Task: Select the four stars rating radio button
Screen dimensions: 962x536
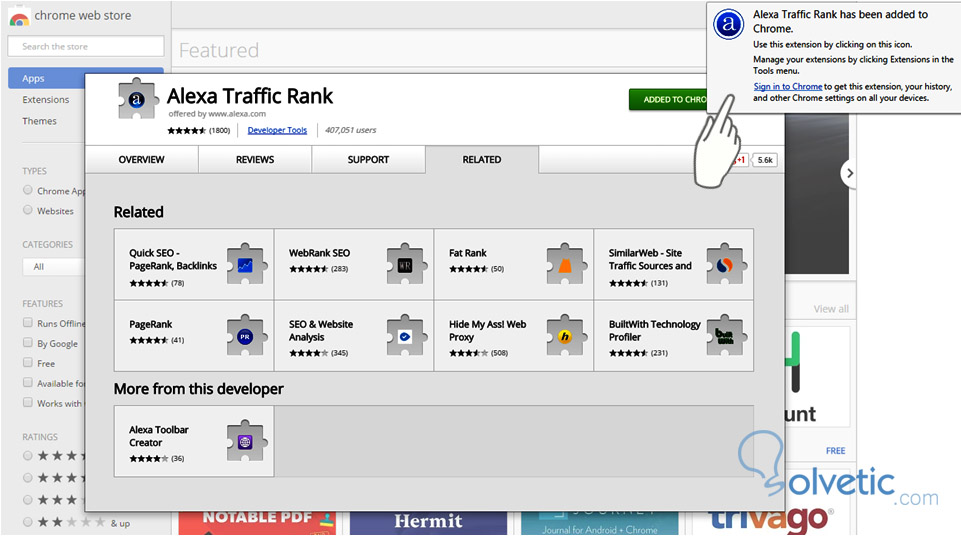Action: click(28, 478)
